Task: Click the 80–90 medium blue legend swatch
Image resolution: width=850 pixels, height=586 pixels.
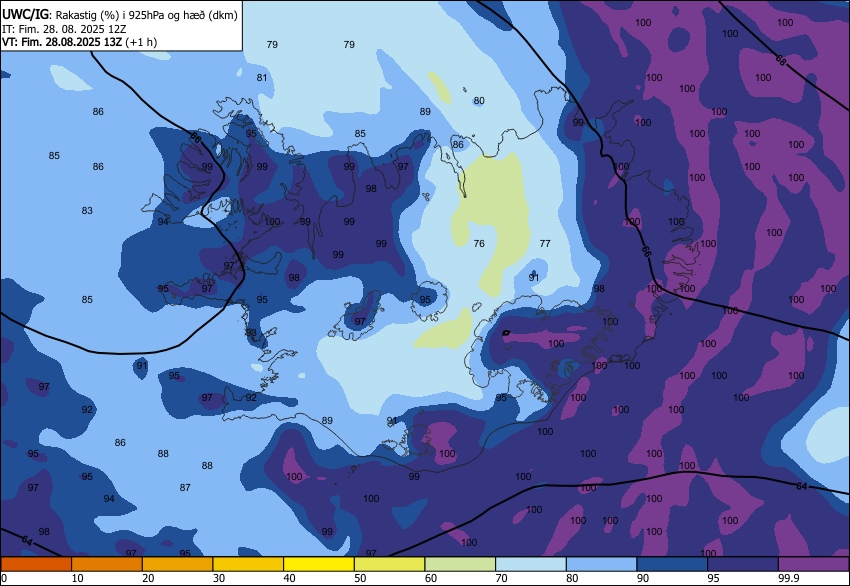Action: (x=601, y=564)
